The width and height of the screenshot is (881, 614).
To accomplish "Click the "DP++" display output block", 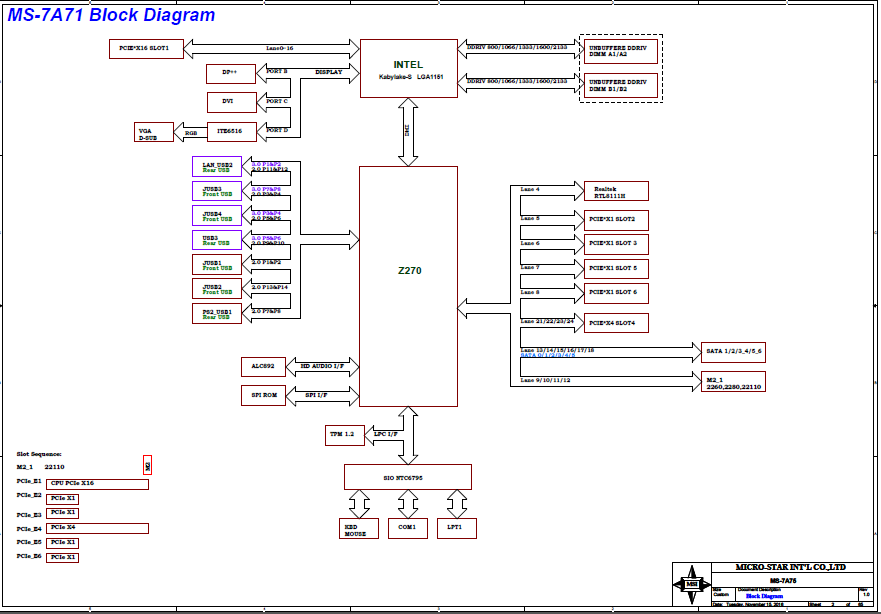I will (x=231, y=74).
